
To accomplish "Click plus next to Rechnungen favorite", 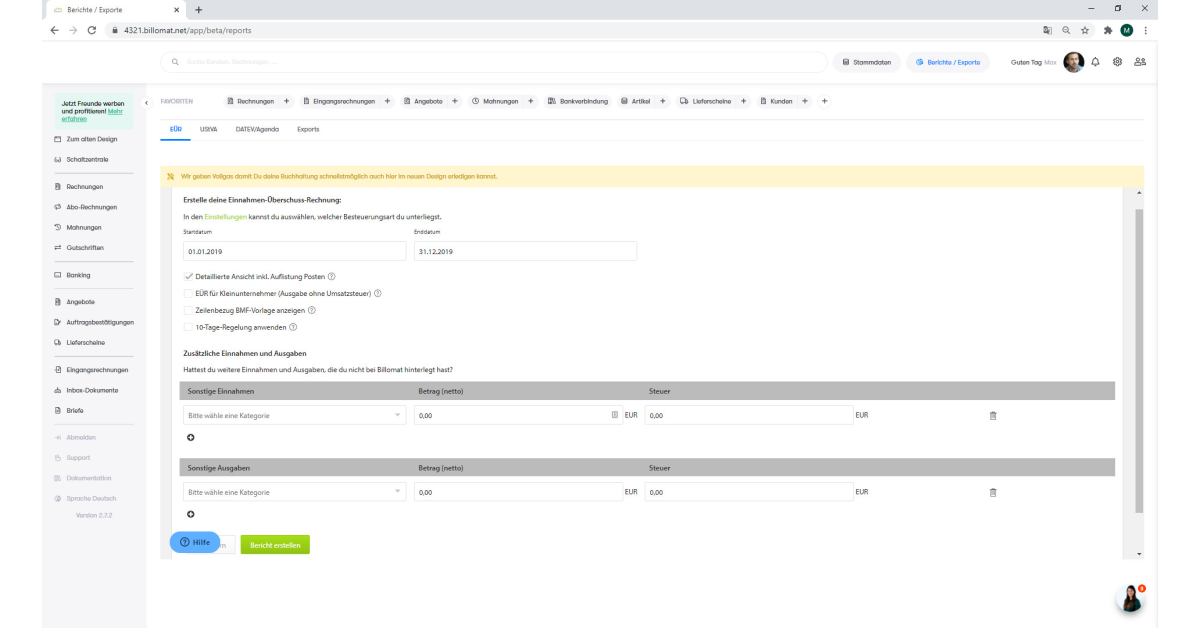I will [286, 101].
